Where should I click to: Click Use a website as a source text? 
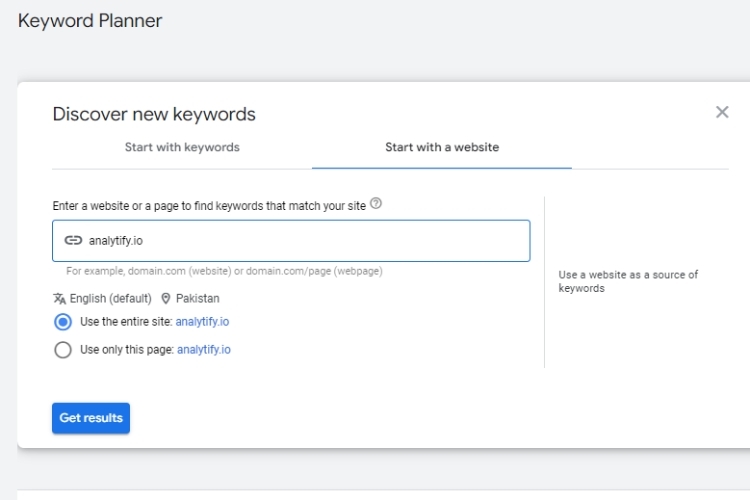(x=628, y=281)
